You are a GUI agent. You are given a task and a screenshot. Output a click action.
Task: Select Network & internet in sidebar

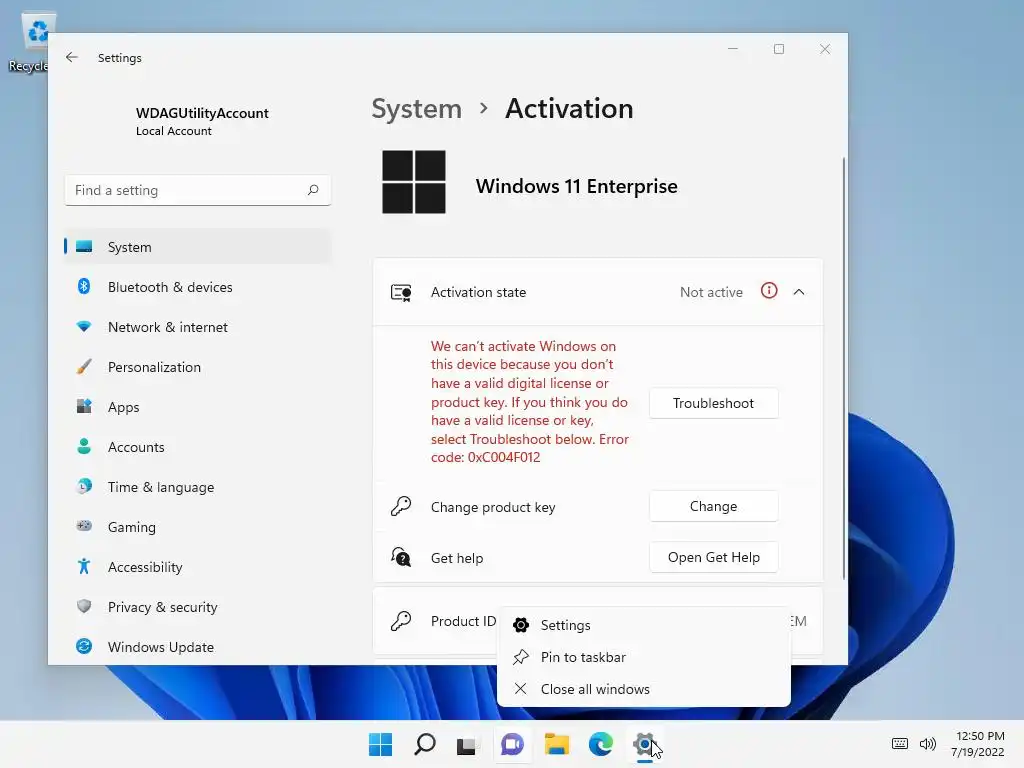point(197,327)
